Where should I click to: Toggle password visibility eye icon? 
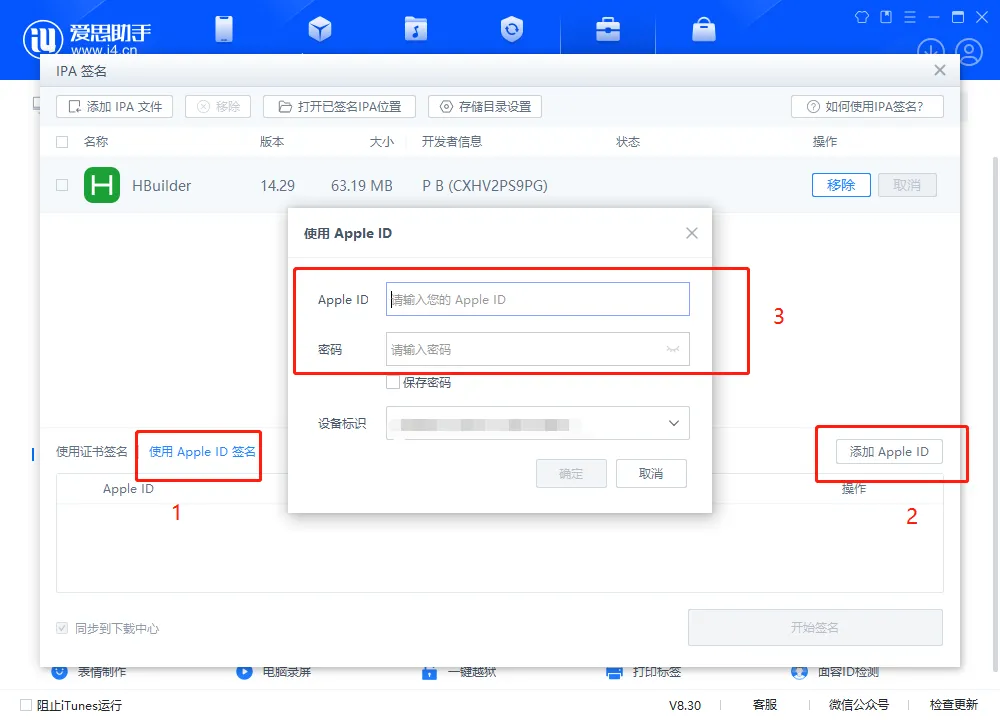(x=672, y=349)
